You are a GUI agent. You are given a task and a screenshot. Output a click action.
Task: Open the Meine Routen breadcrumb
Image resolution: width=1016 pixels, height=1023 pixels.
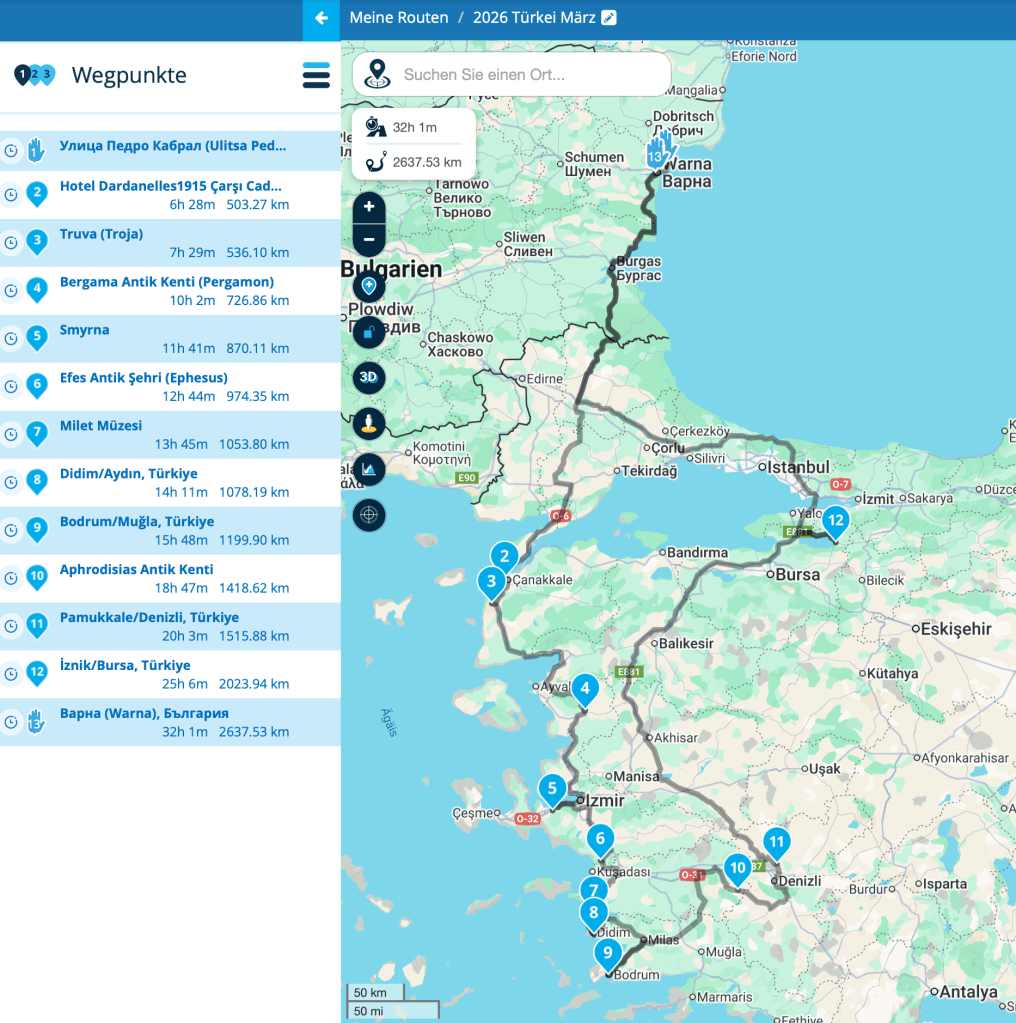click(x=399, y=18)
